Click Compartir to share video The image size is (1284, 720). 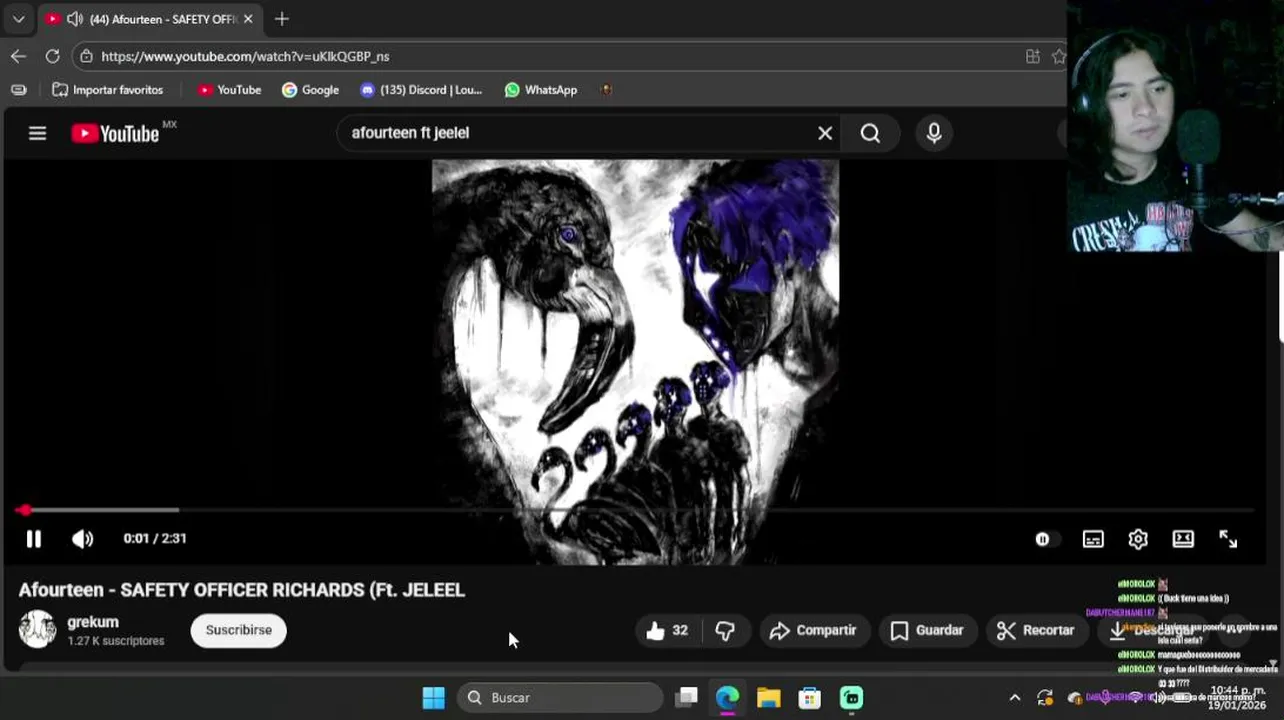click(813, 630)
